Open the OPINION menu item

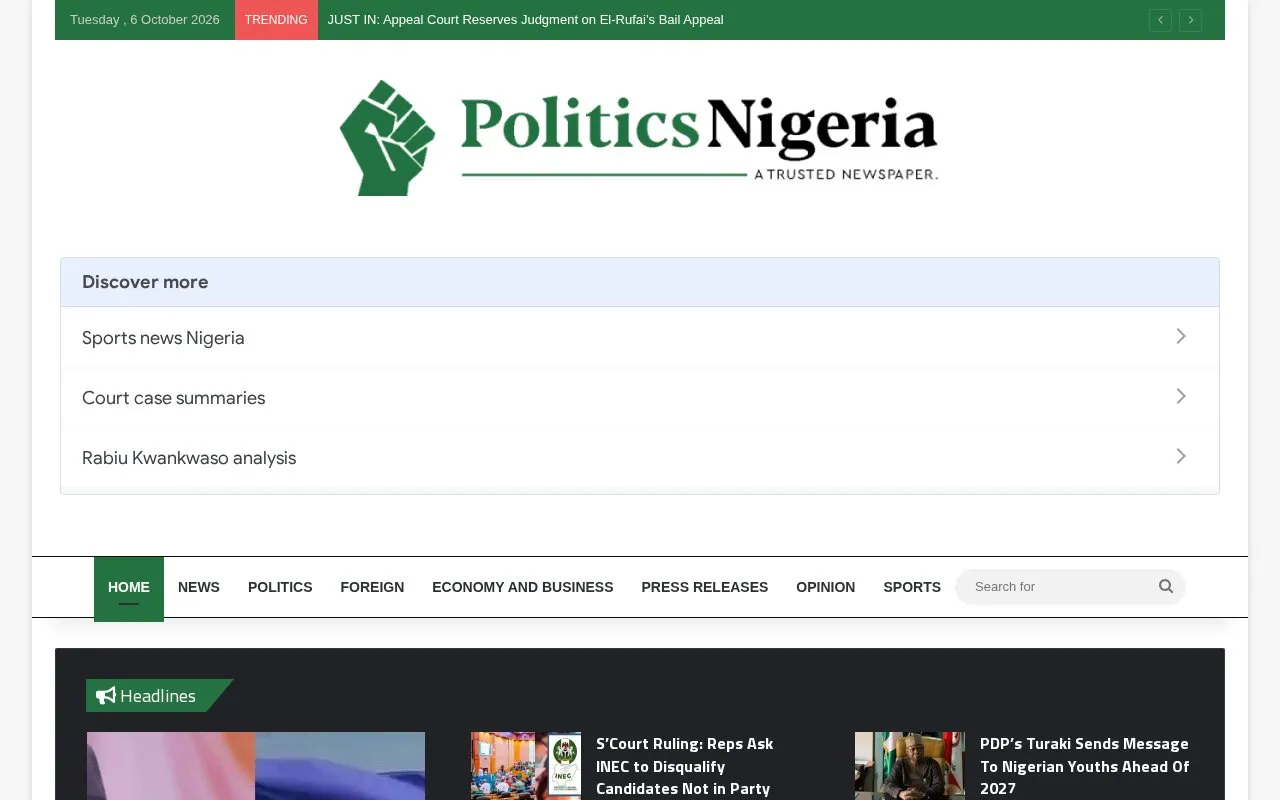tap(826, 588)
